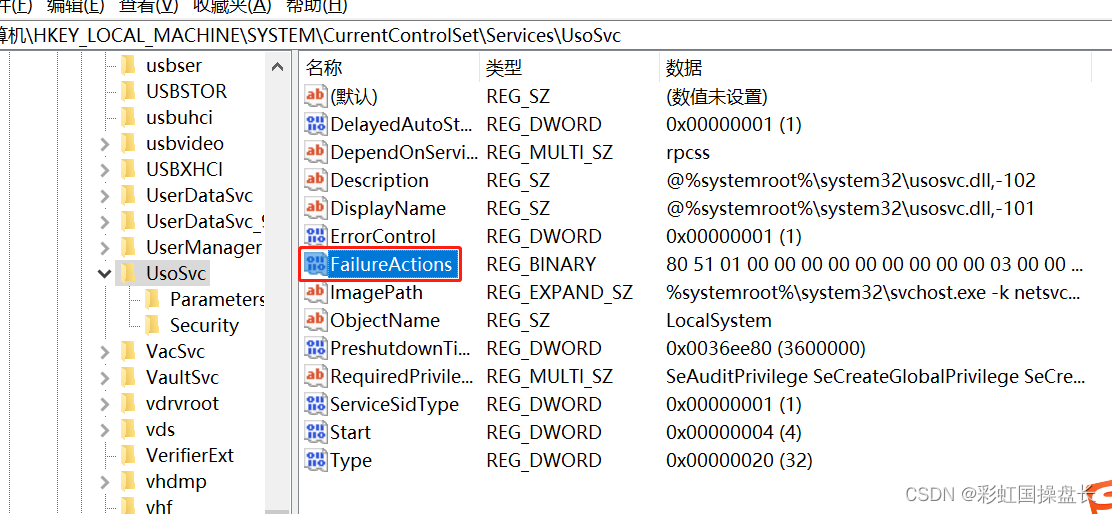Click the string icon of DependOnService value
The image size is (1112, 514).
click(316, 152)
